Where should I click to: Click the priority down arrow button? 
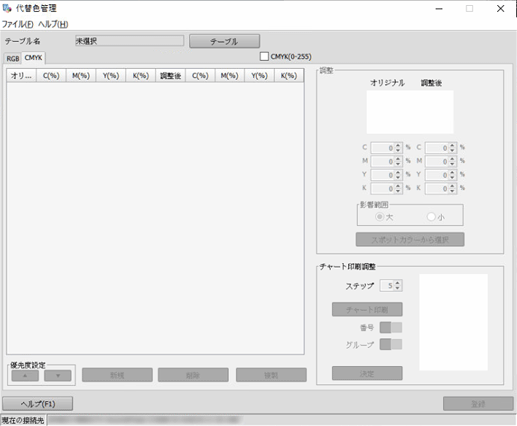click(x=58, y=376)
